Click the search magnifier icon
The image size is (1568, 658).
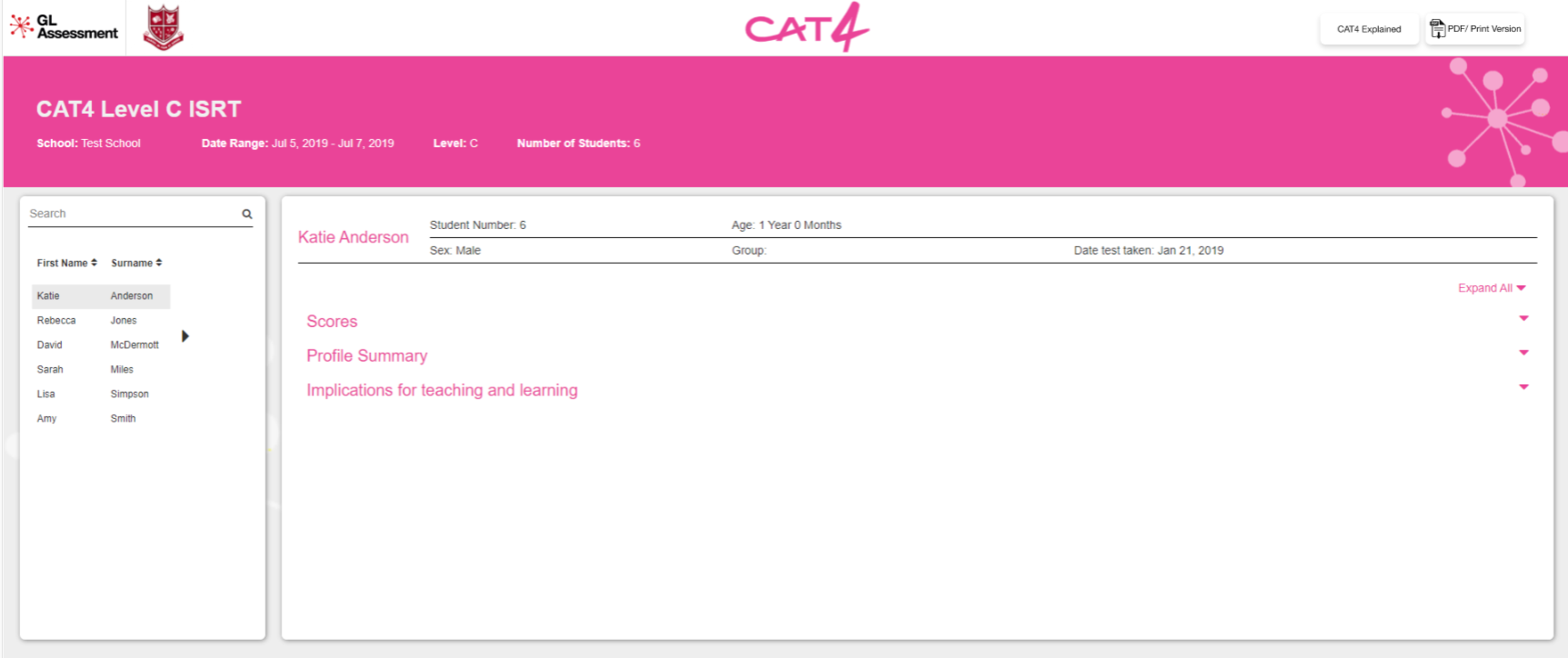246,214
